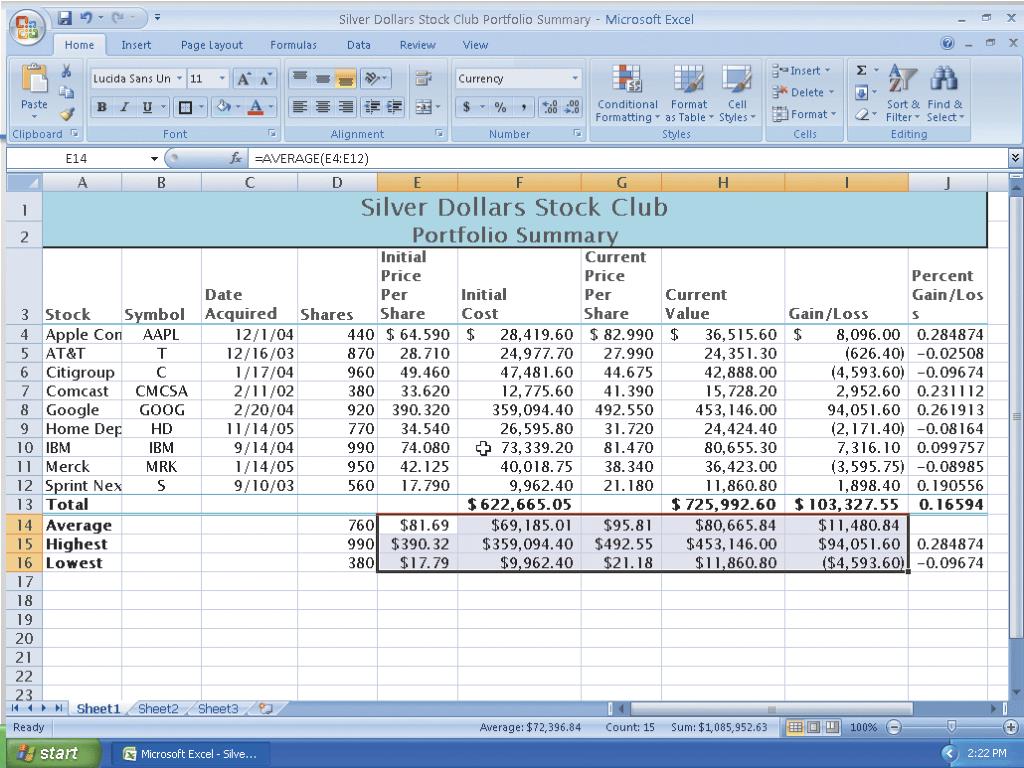This screenshot has width=1024, height=768.
Task: Shrink the font size with the Shrink Font icon
Action: coord(265,79)
